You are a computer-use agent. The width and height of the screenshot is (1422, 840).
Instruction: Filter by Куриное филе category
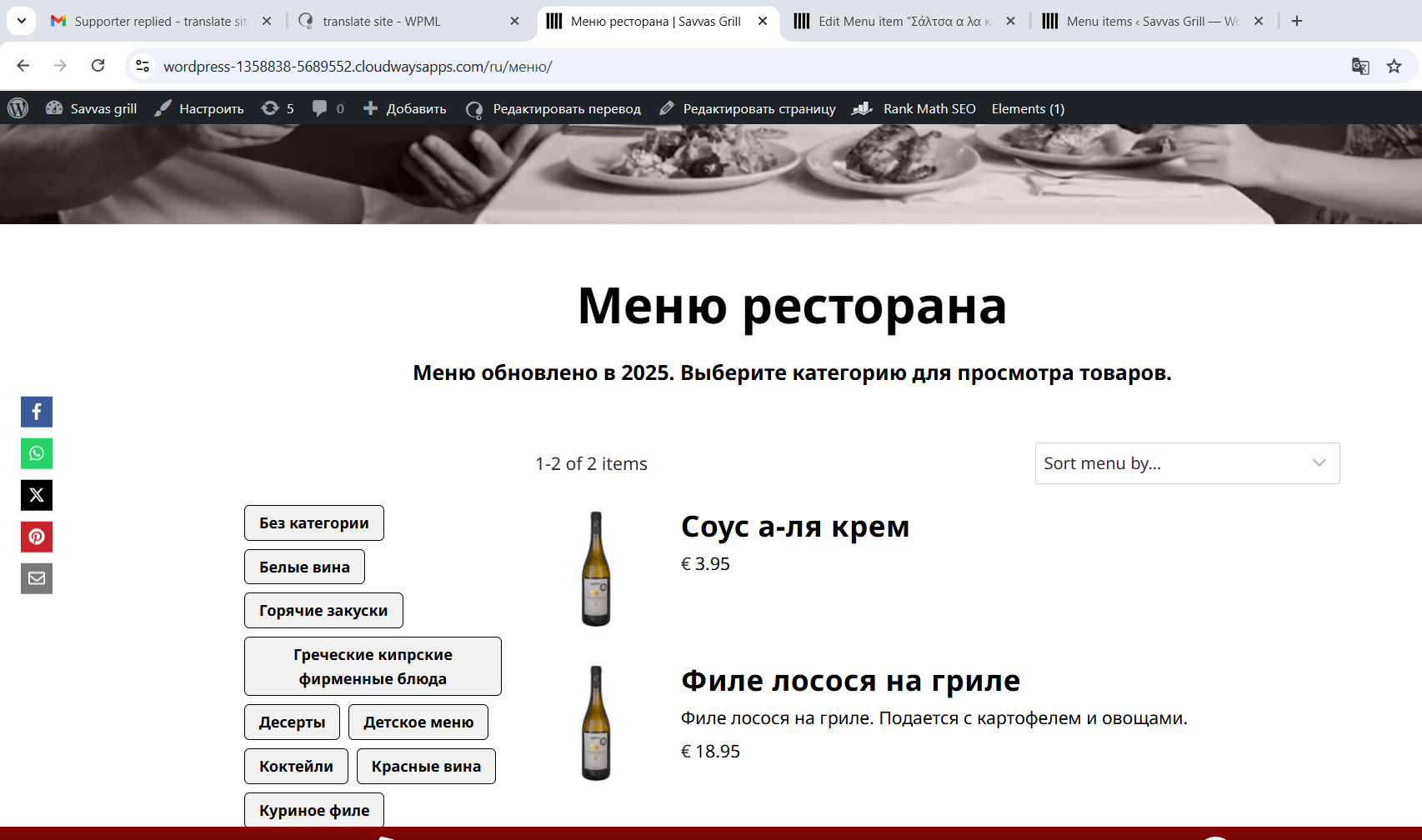point(314,810)
